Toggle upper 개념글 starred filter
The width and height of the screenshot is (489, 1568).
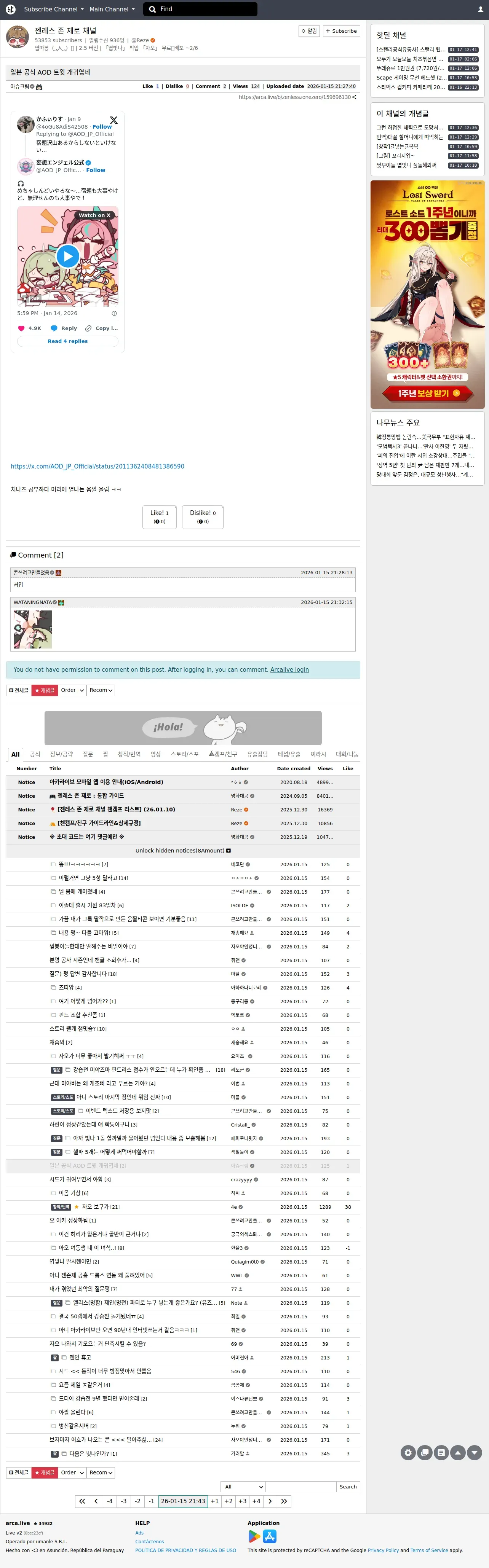coord(45,690)
